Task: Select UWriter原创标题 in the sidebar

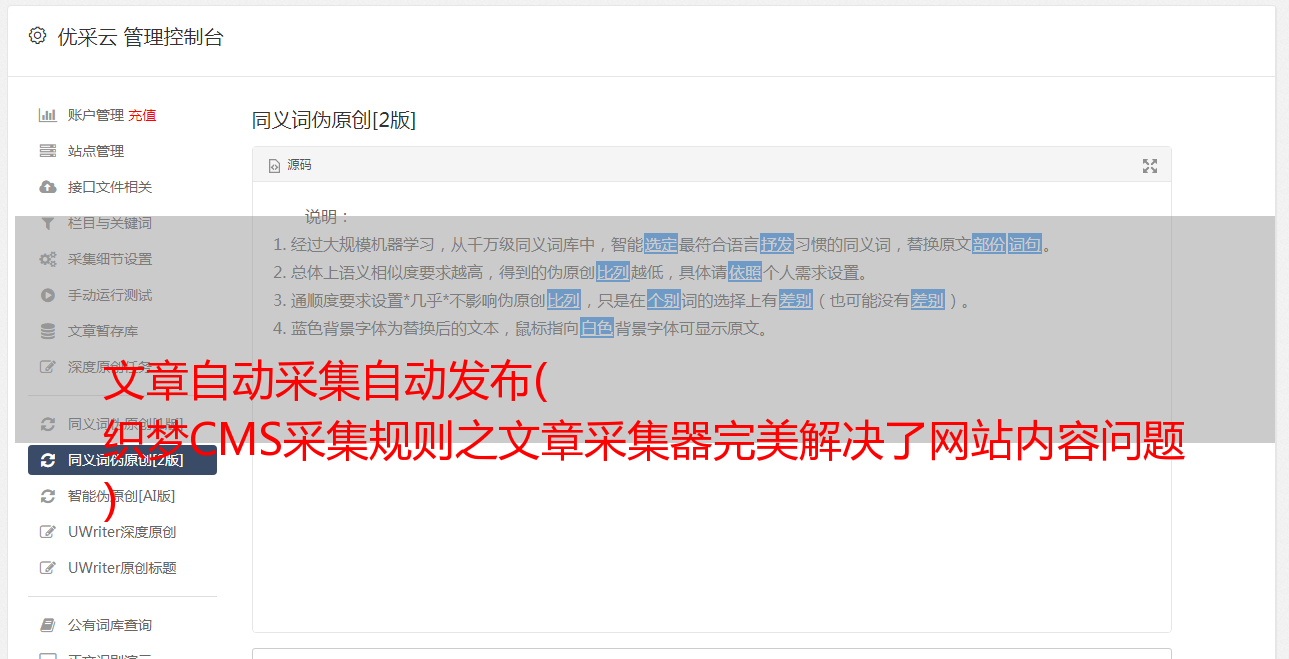Action: tap(122, 568)
